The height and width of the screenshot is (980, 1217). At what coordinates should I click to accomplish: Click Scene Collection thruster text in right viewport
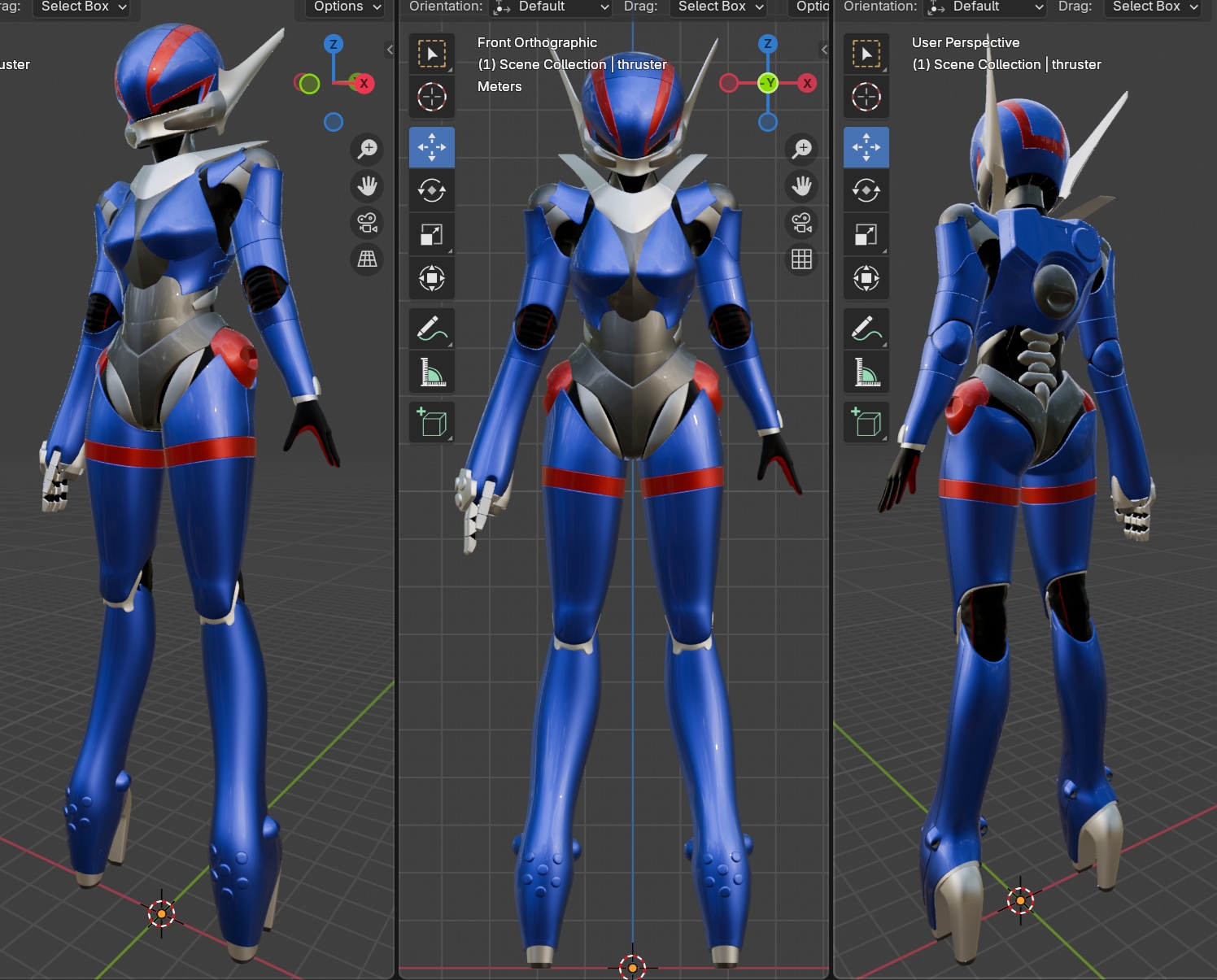pyautogui.click(x=1006, y=64)
